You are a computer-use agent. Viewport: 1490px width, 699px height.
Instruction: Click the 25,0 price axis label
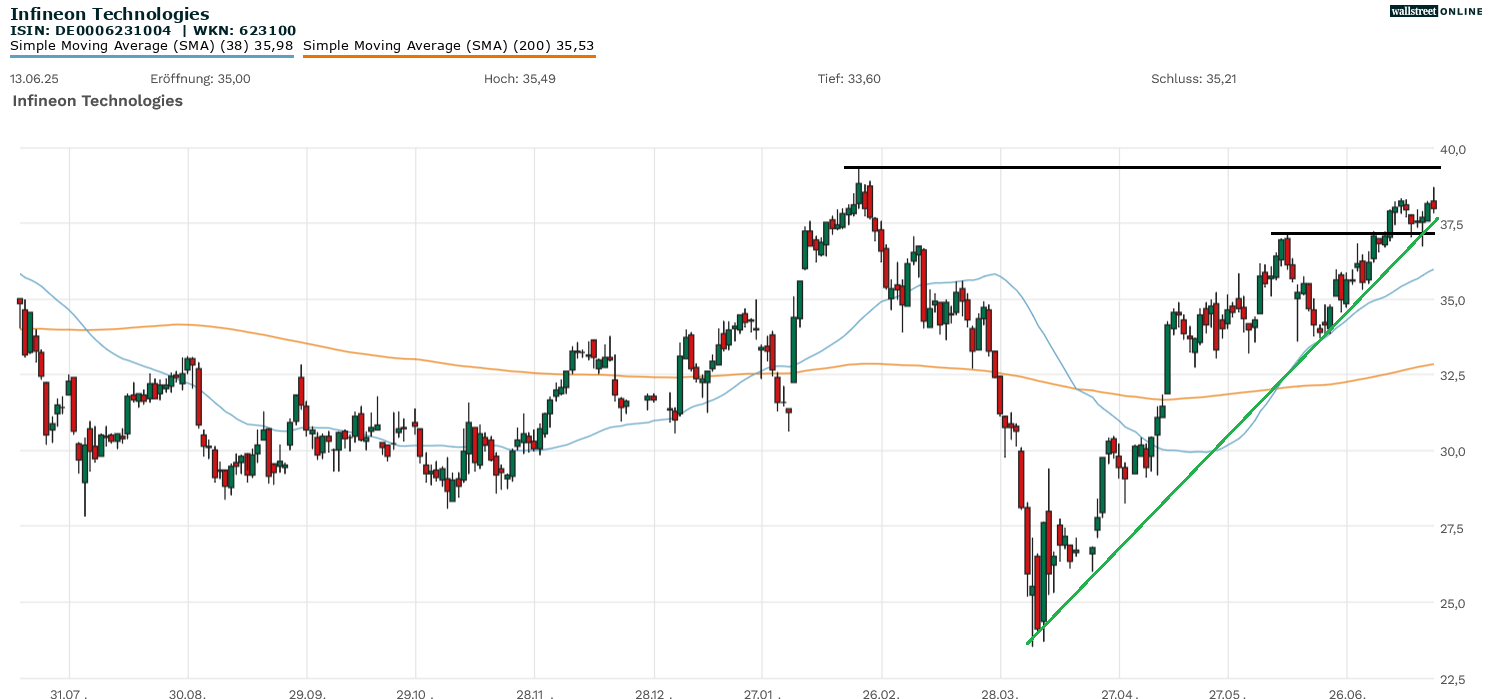tap(1454, 603)
